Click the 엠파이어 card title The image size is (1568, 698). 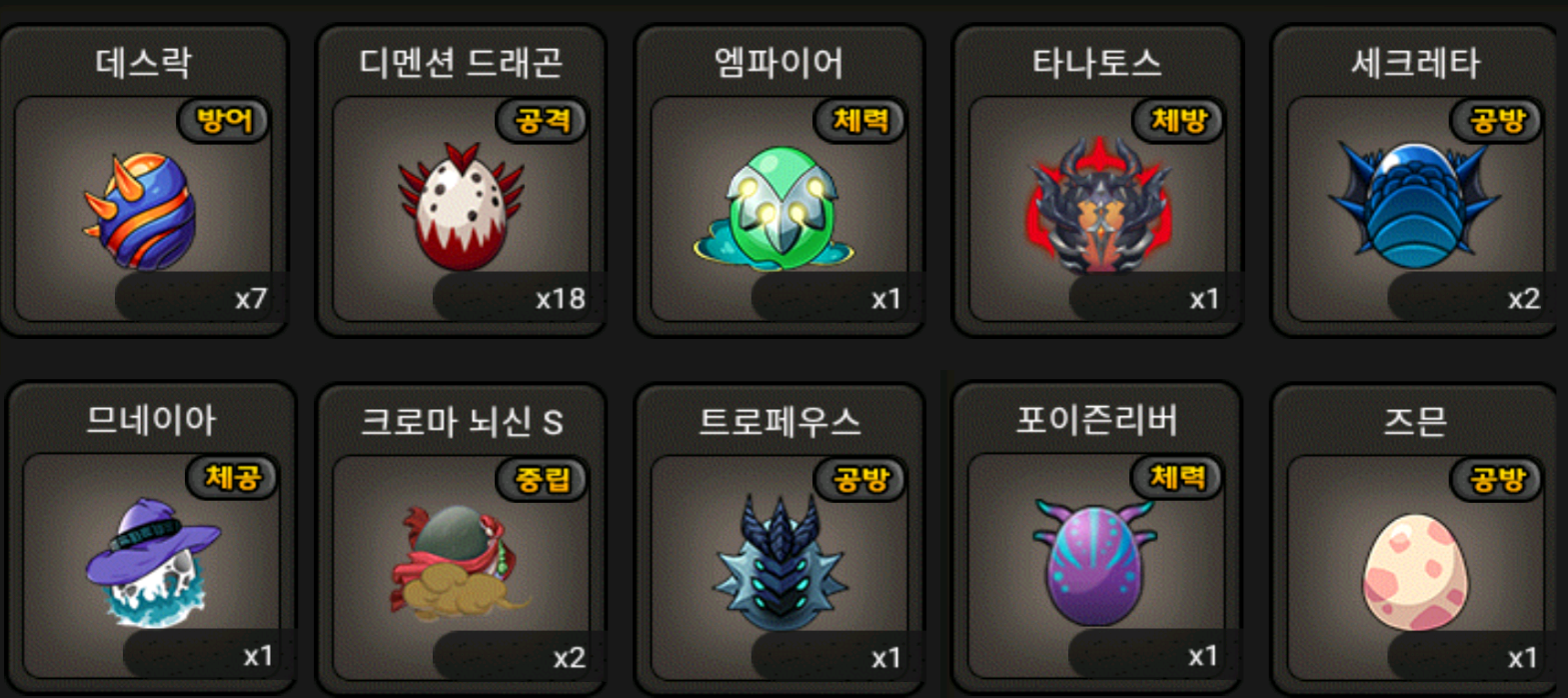pos(779,63)
